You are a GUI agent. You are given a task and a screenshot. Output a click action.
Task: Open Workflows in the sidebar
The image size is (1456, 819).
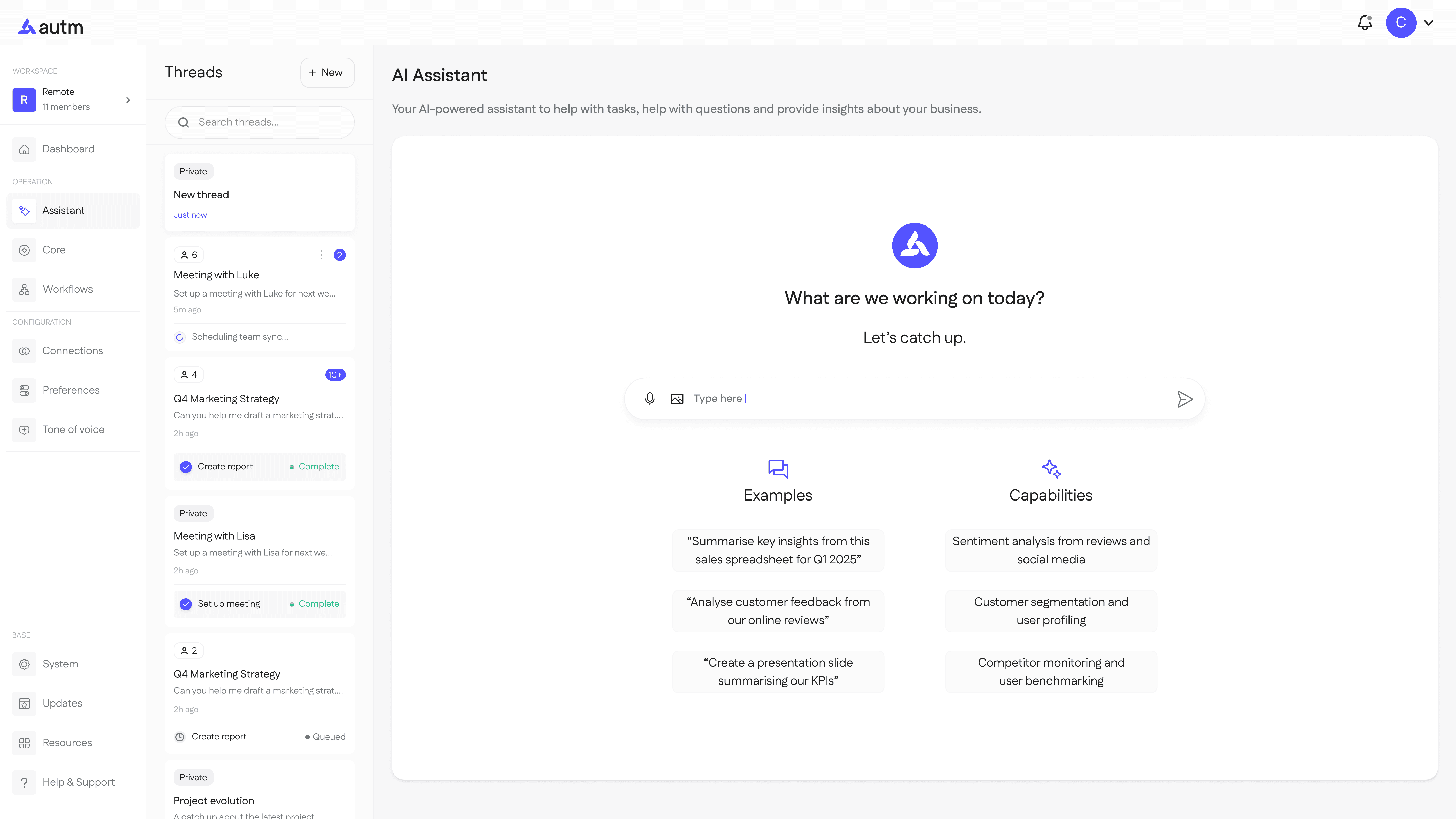click(x=73, y=289)
